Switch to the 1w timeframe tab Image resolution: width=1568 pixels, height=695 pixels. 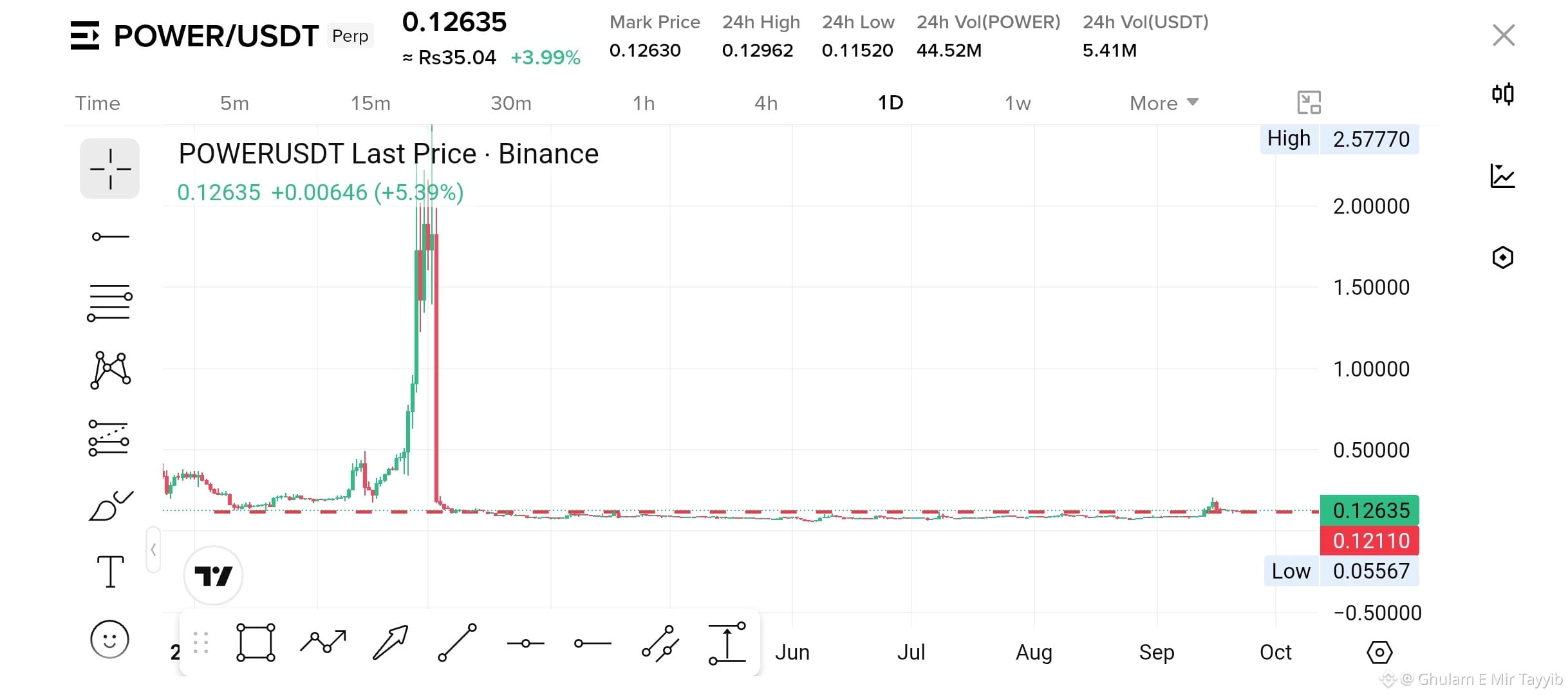coord(1018,103)
